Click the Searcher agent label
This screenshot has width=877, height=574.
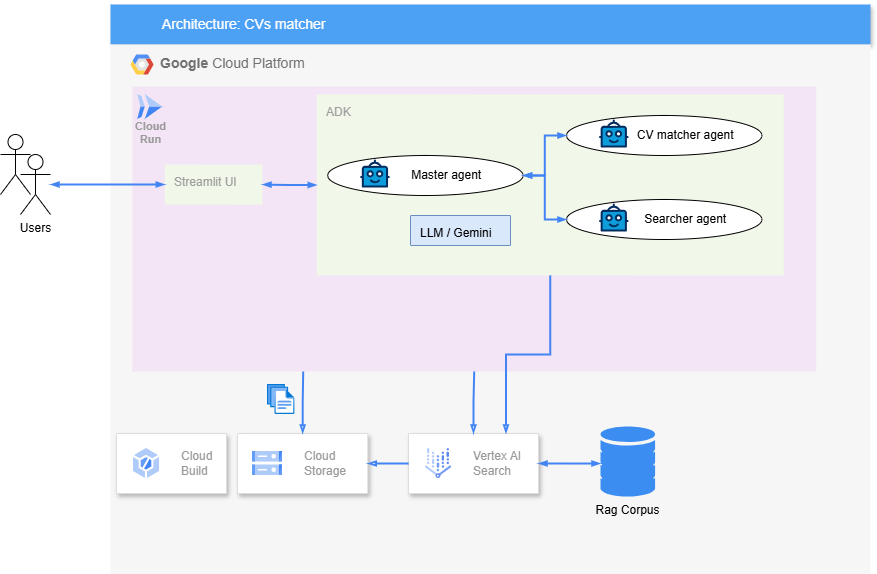pyautogui.click(x=685, y=219)
